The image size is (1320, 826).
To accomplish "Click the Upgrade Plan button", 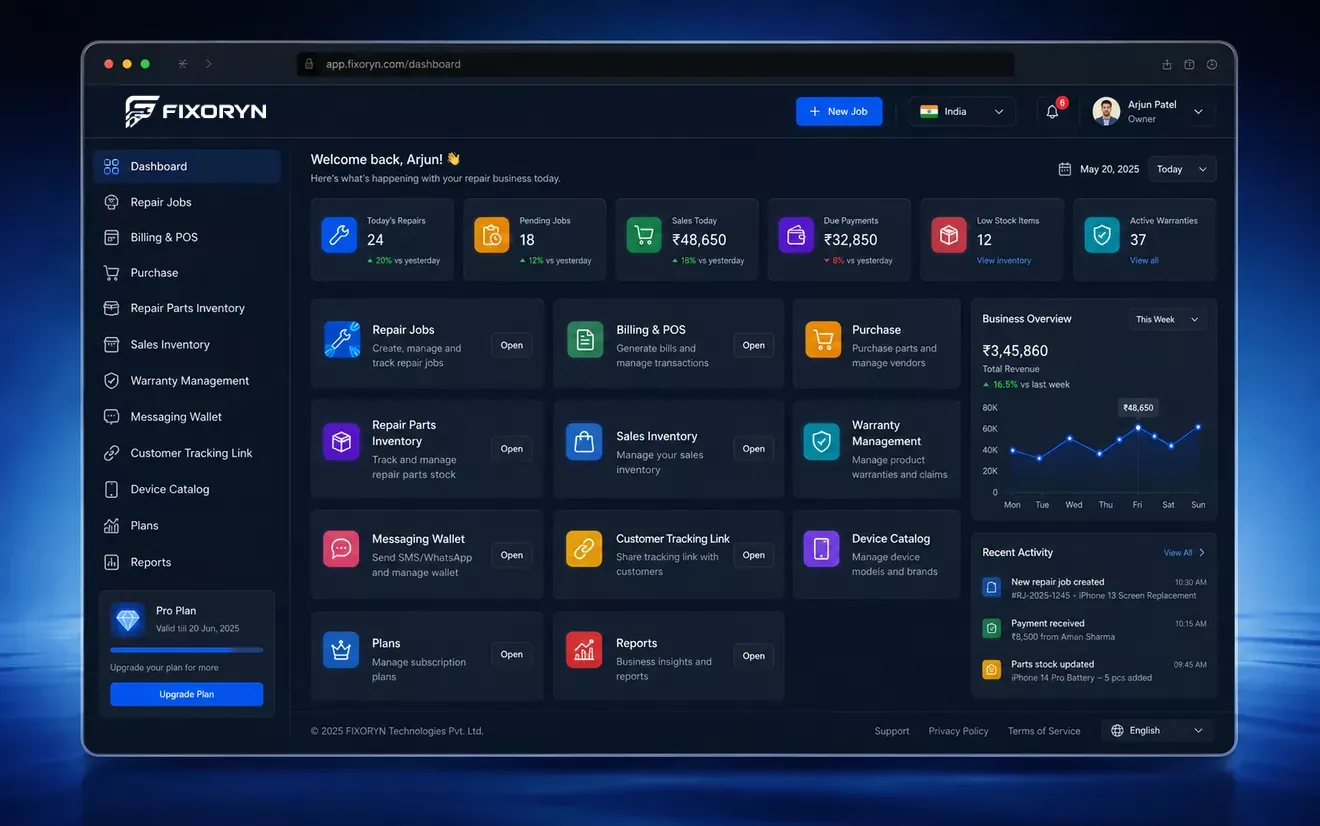I will click(187, 694).
